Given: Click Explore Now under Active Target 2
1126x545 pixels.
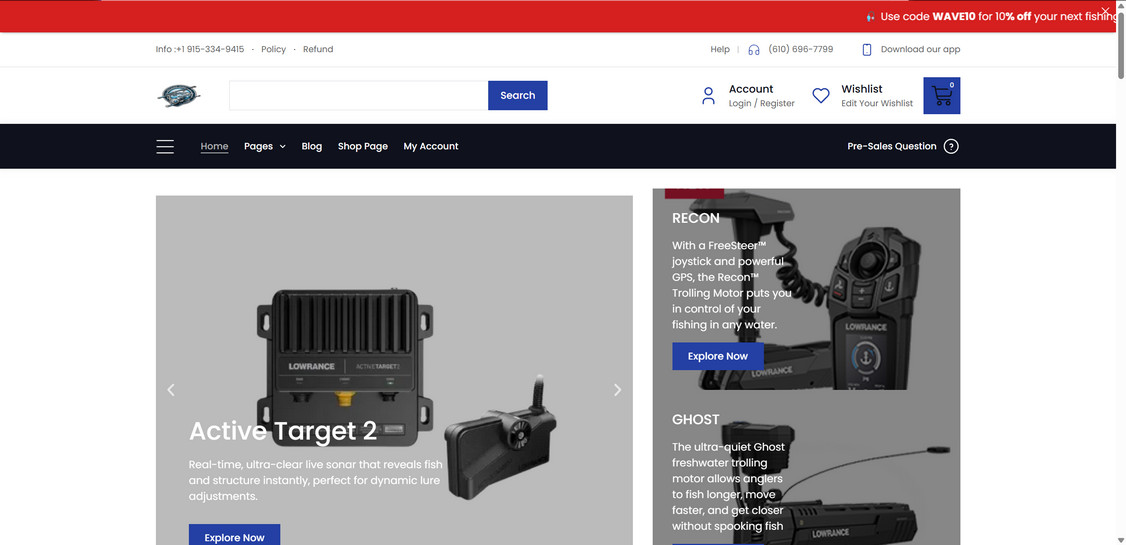Looking at the screenshot, I should [x=234, y=534].
